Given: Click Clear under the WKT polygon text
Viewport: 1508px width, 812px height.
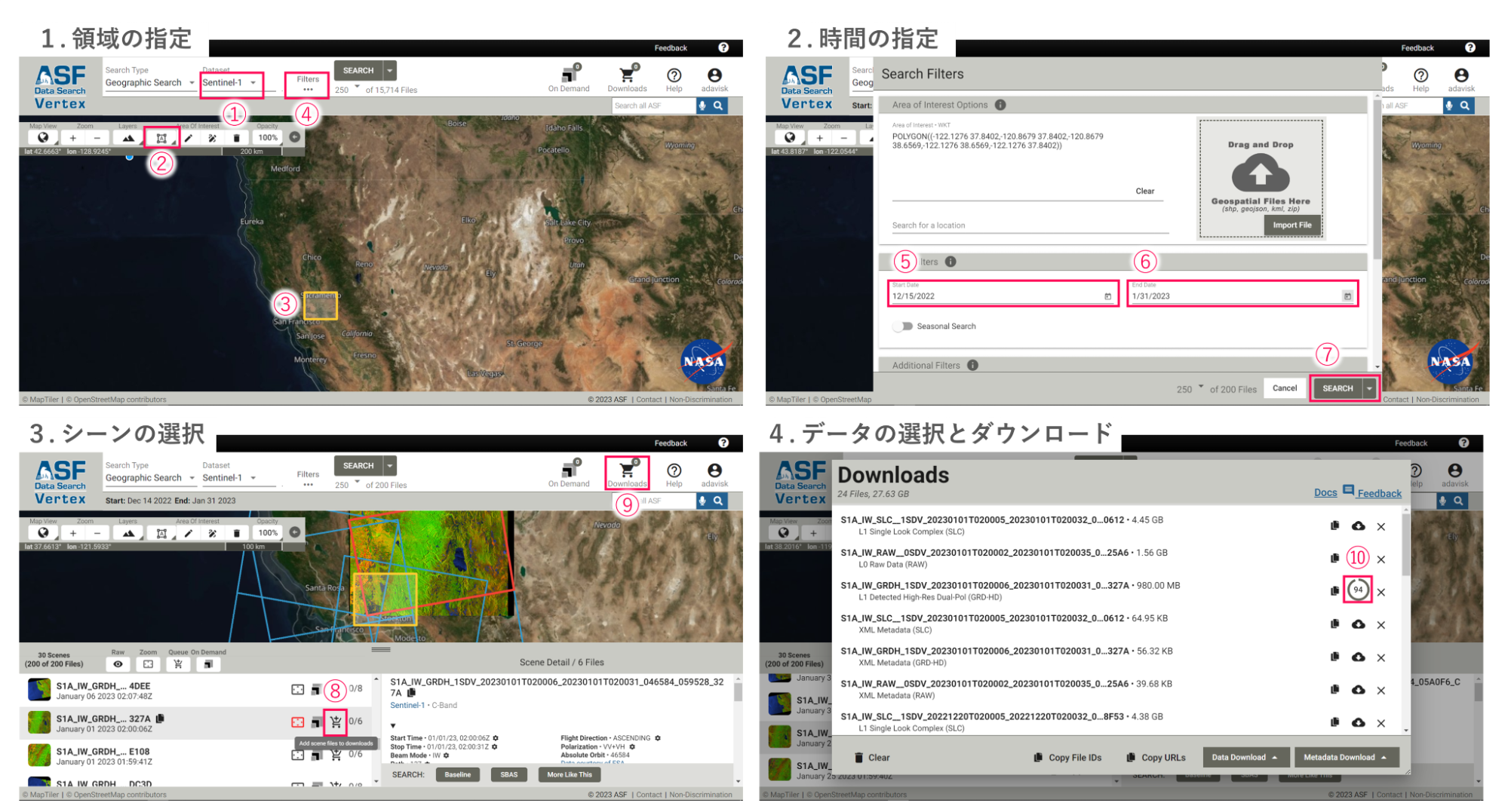Looking at the screenshot, I should click(1145, 192).
